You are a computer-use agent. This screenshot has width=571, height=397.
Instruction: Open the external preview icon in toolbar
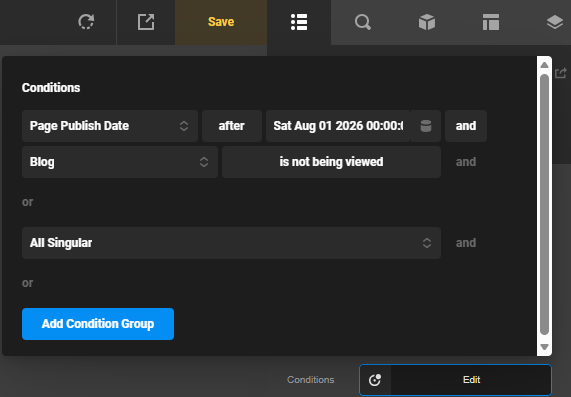click(x=146, y=22)
